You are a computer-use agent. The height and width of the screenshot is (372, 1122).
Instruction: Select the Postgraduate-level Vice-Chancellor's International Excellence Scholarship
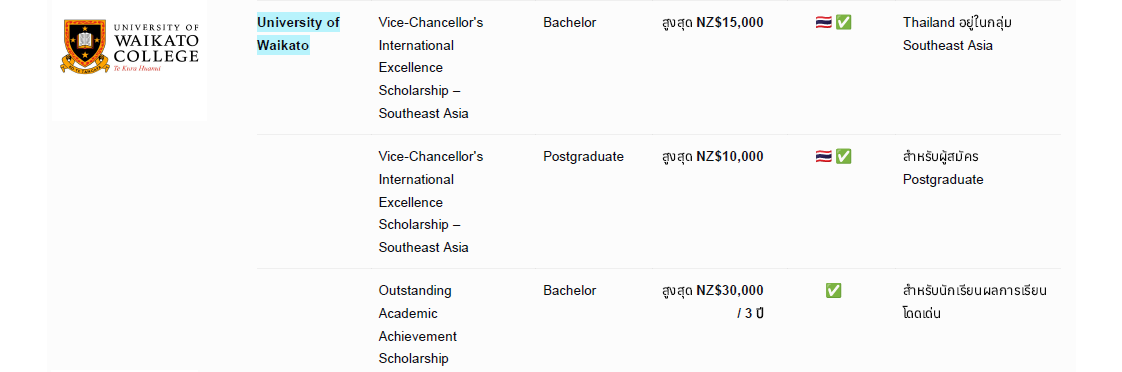pos(431,202)
